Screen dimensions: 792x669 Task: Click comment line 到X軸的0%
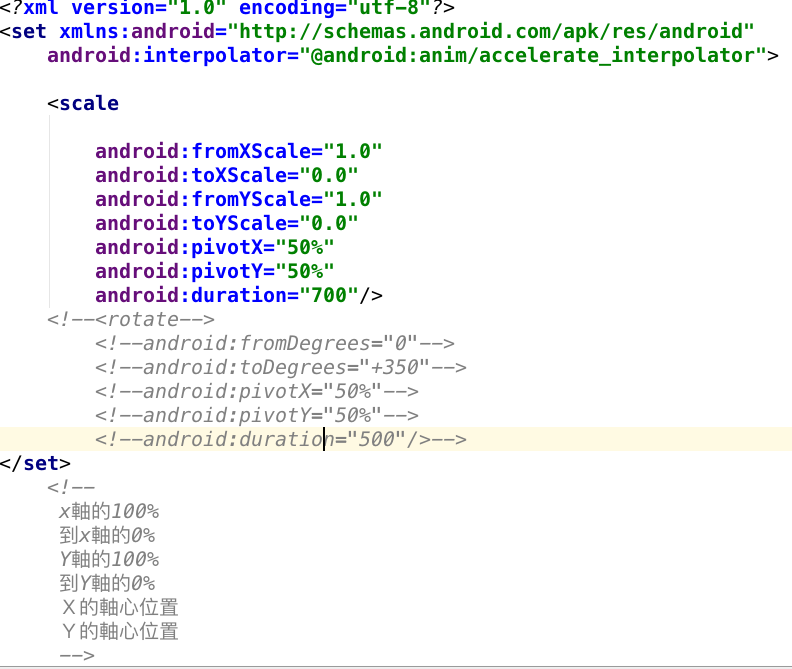107,535
